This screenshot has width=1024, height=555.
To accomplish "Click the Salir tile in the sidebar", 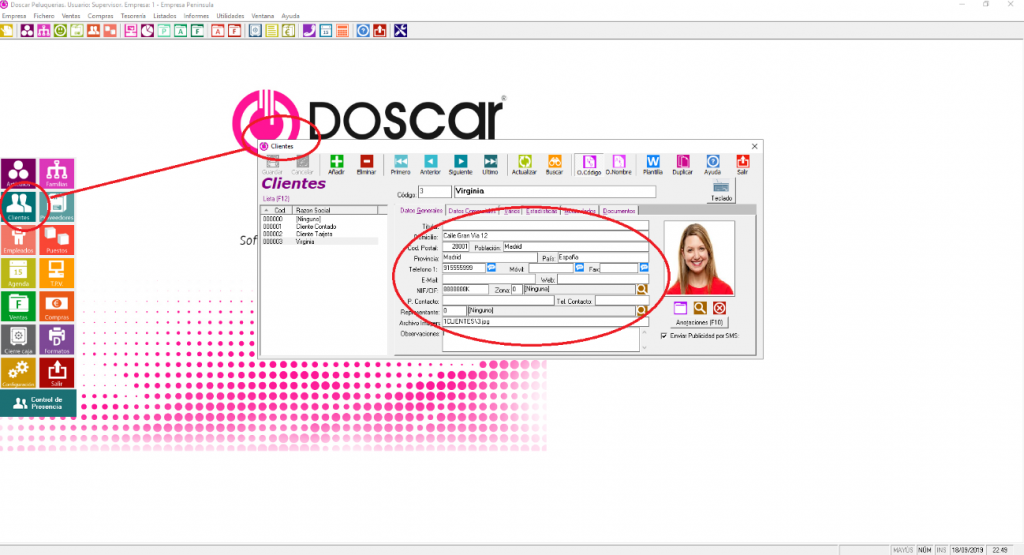I will (57, 373).
